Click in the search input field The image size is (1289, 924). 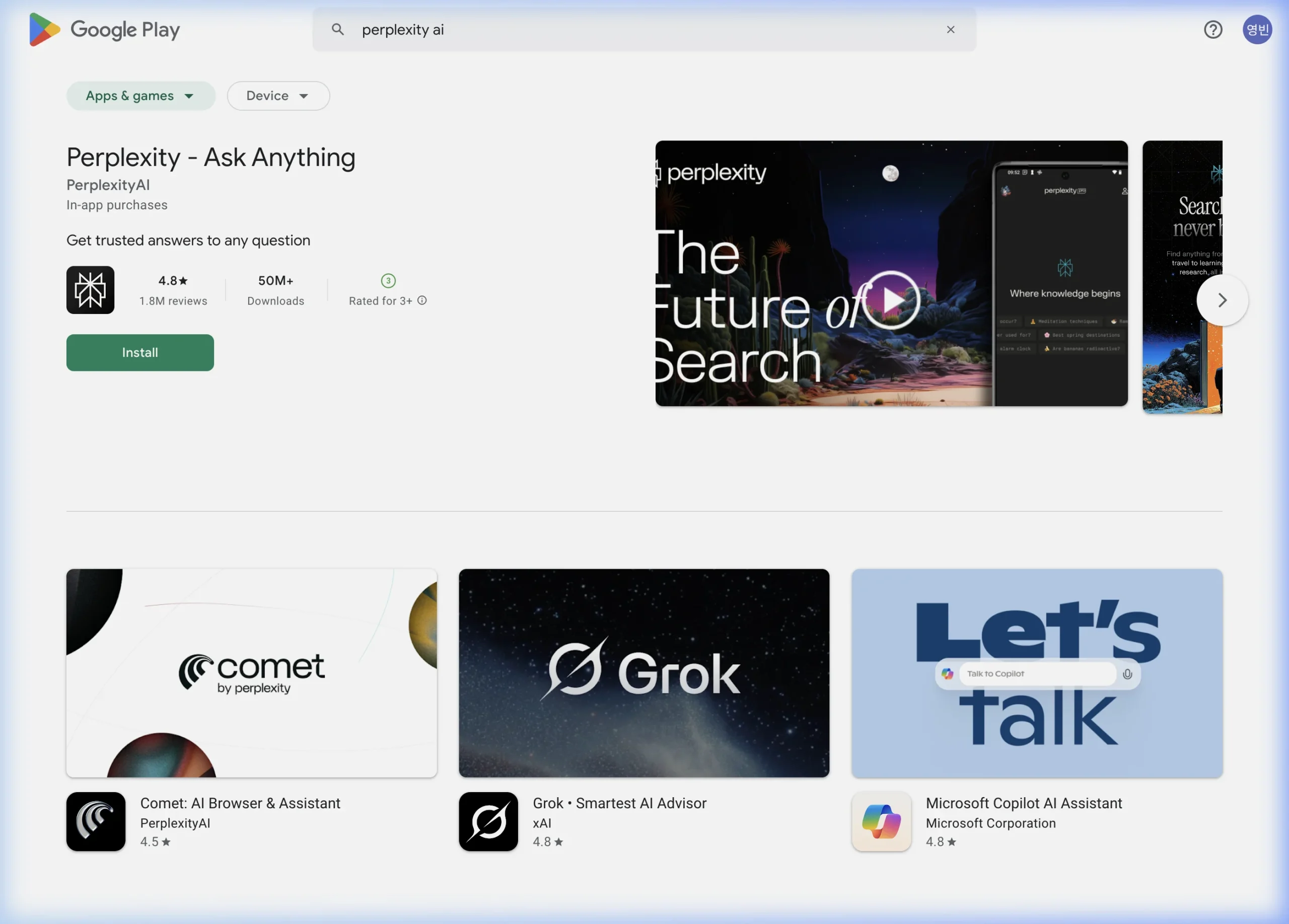tap(625, 30)
